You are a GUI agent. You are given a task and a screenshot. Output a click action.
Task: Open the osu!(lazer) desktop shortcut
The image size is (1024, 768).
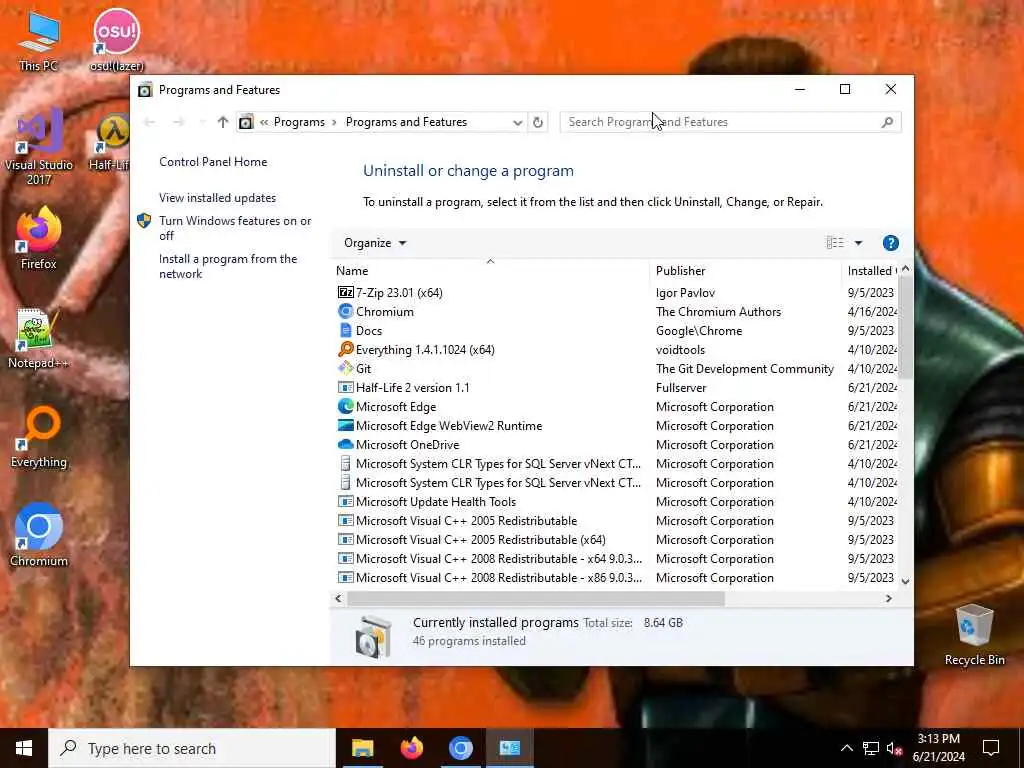pos(116,40)
